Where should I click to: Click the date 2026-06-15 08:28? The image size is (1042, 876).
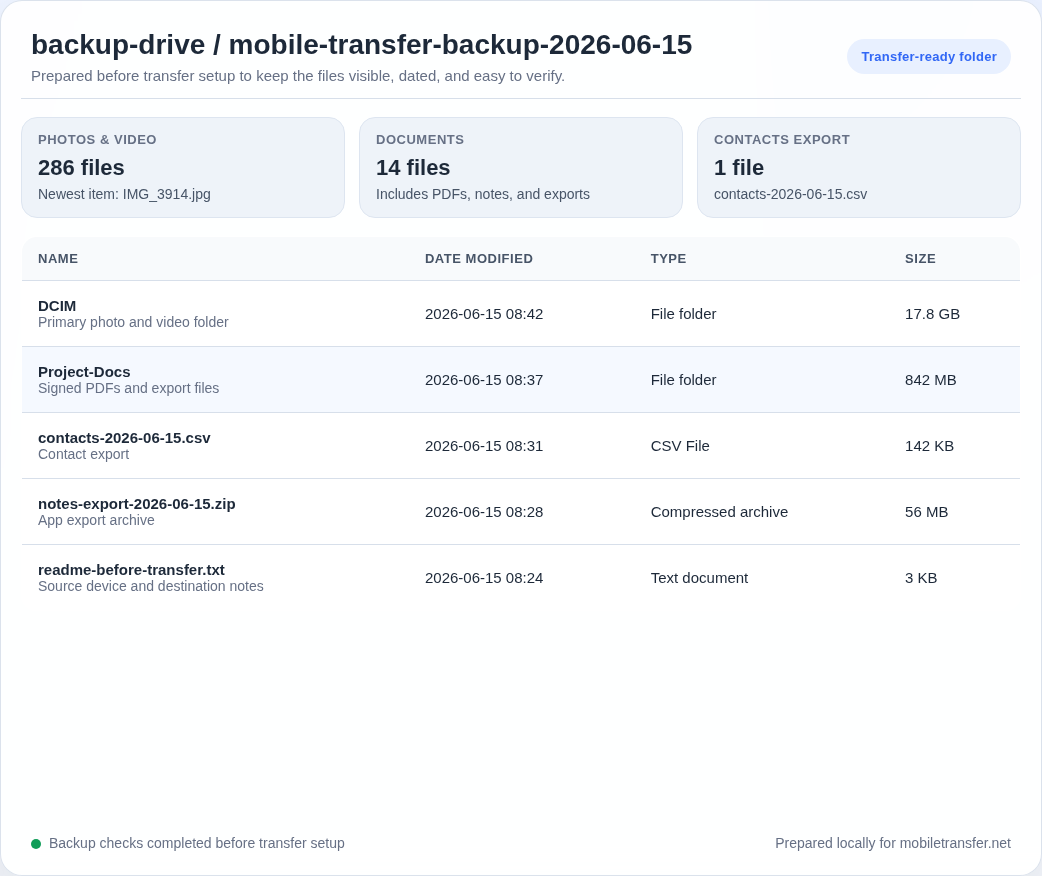(484, 512)
